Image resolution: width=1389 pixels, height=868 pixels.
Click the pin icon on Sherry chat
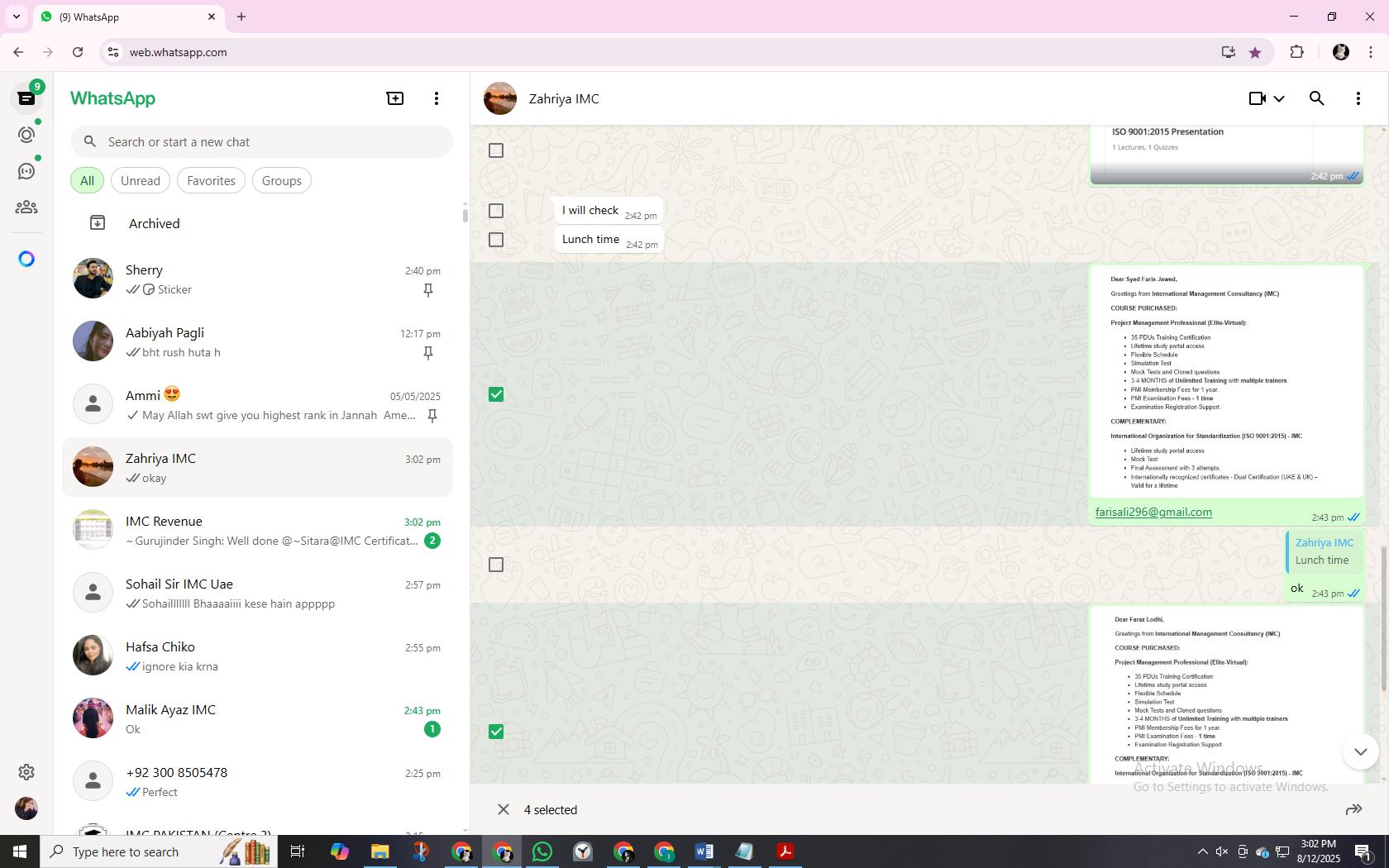click(428, 290)
